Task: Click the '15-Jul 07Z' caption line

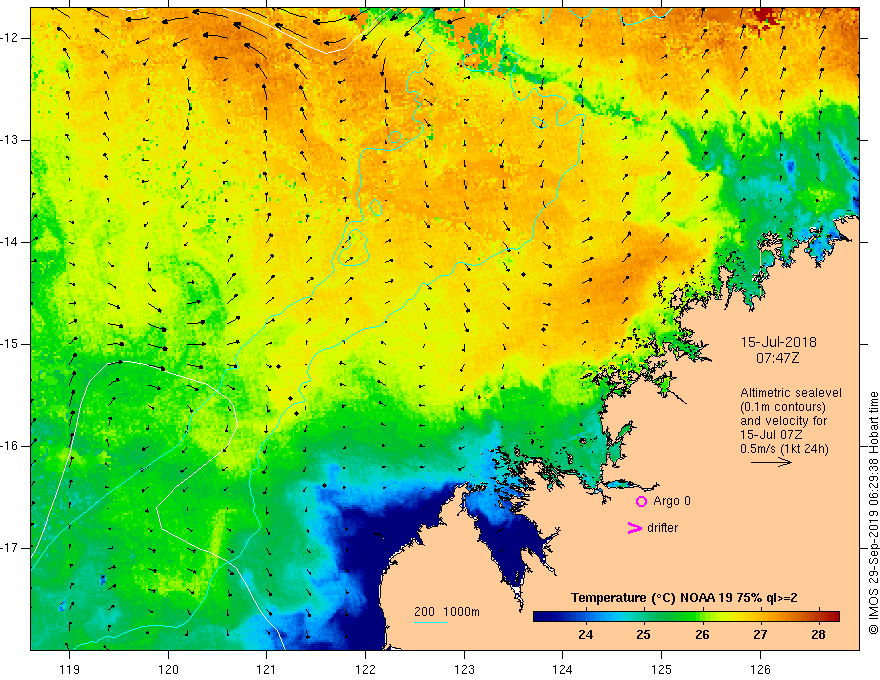Action: [771, 435]
